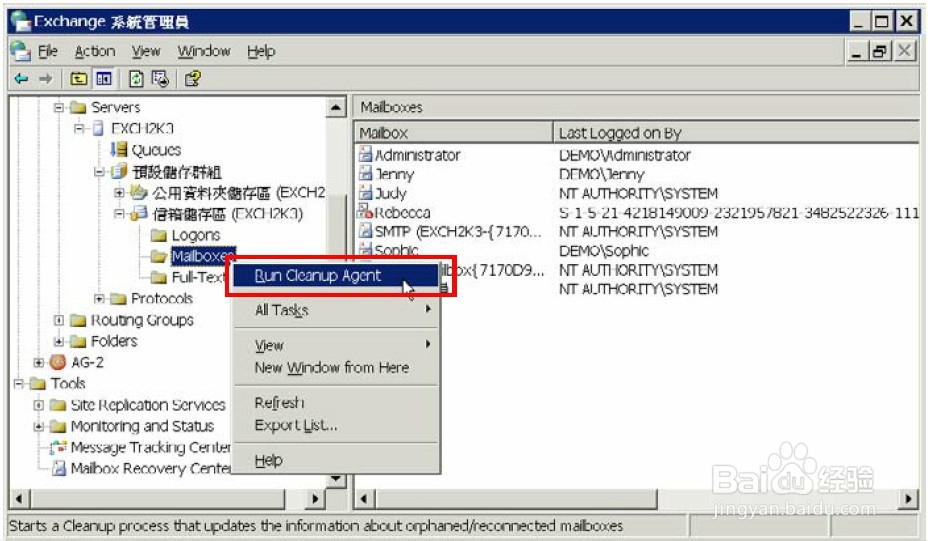Open the View menu in menu bar

(146, 51)
